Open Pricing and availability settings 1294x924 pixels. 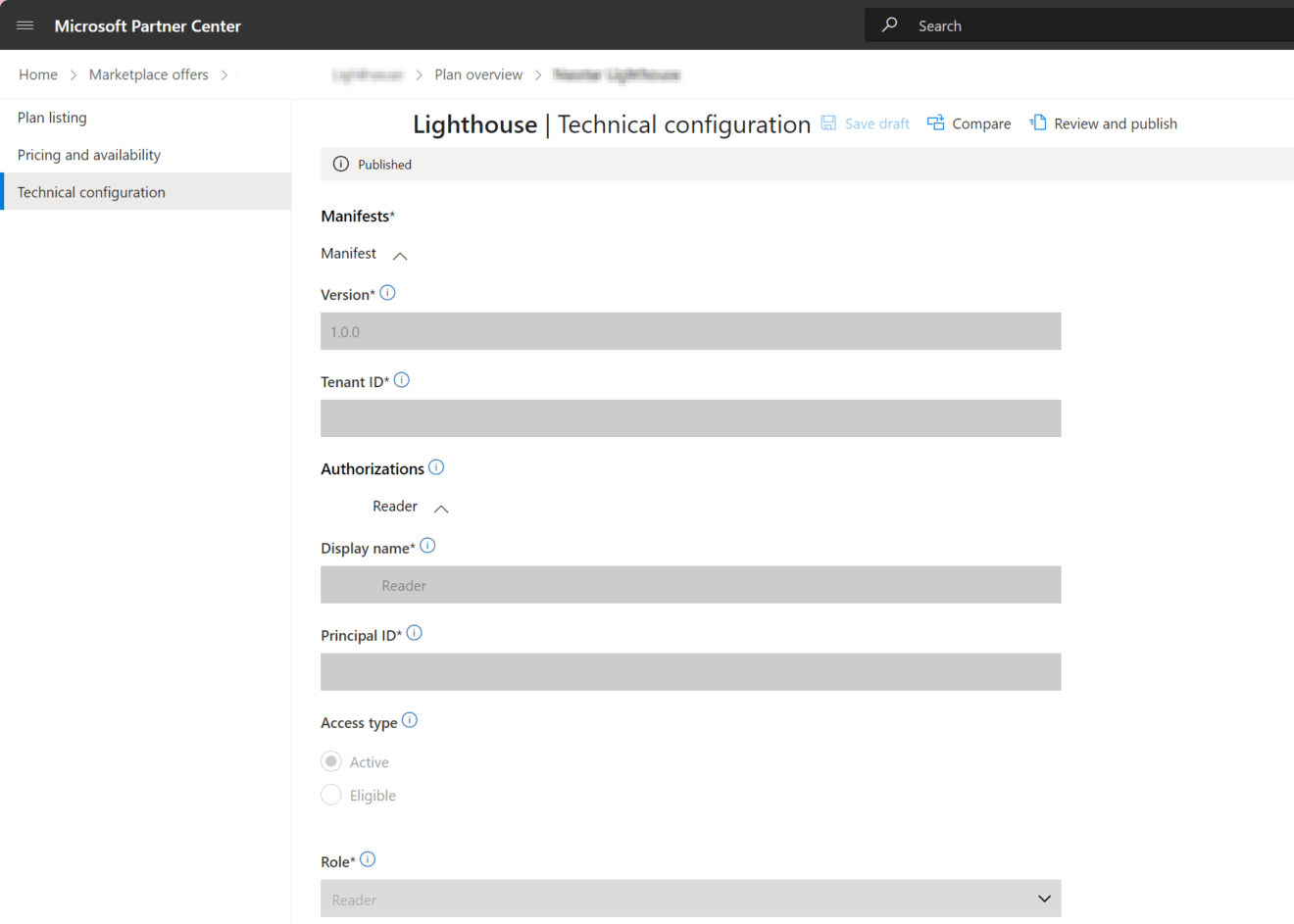click(x=89, y=154)
